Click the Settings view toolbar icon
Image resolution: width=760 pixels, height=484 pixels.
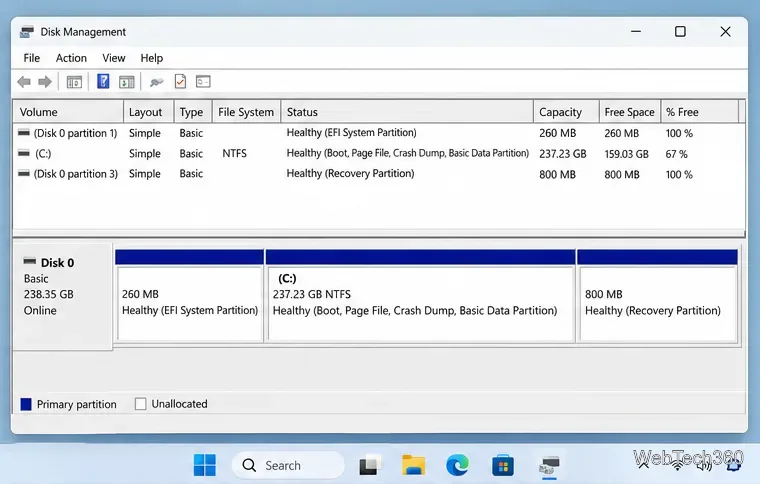[203, 81]
